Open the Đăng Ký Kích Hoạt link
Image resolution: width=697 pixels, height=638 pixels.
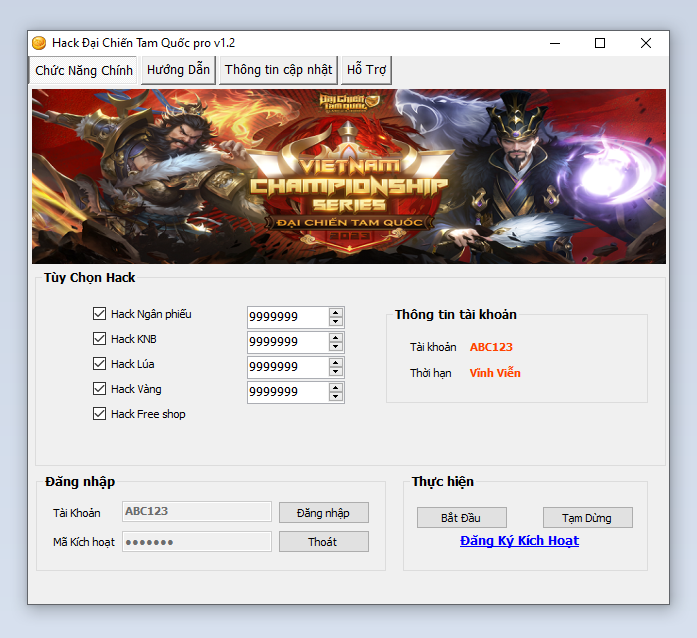coord(519,541)
